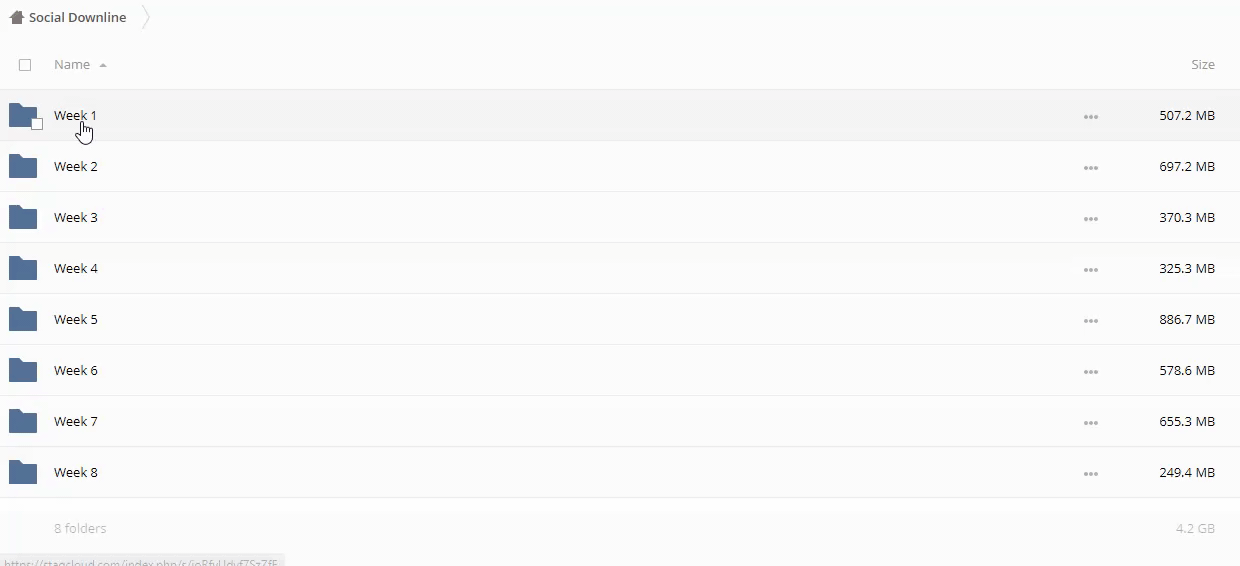
Task: Check the select-all files checkbox
Action: pos(25,65)
